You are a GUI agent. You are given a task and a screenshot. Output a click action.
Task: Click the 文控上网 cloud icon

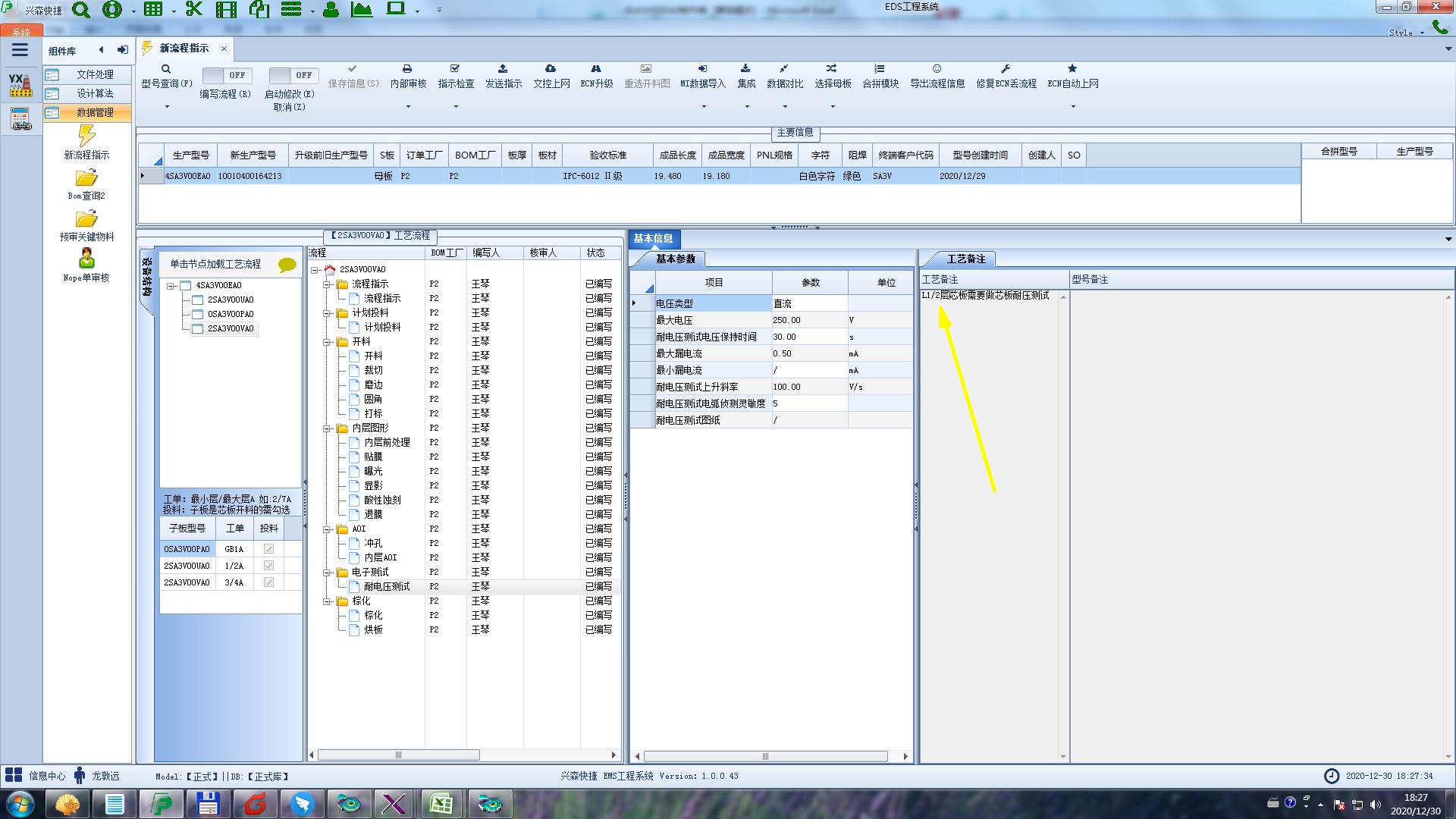[551, 69]
